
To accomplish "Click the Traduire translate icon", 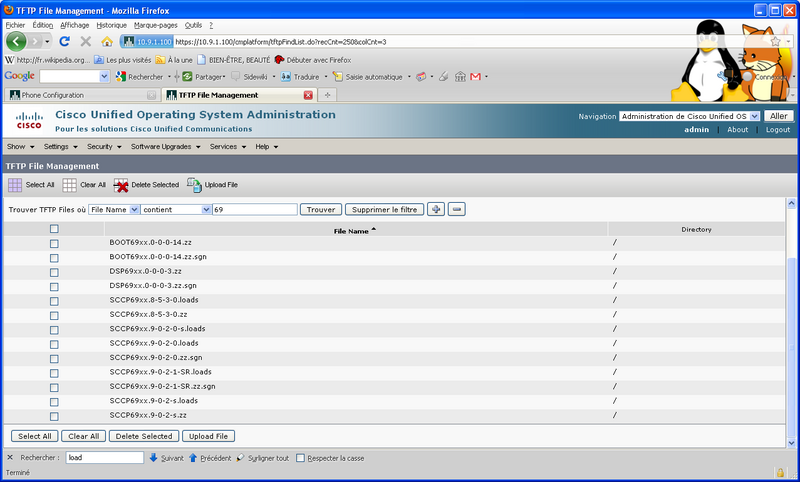I will point(286,77).
